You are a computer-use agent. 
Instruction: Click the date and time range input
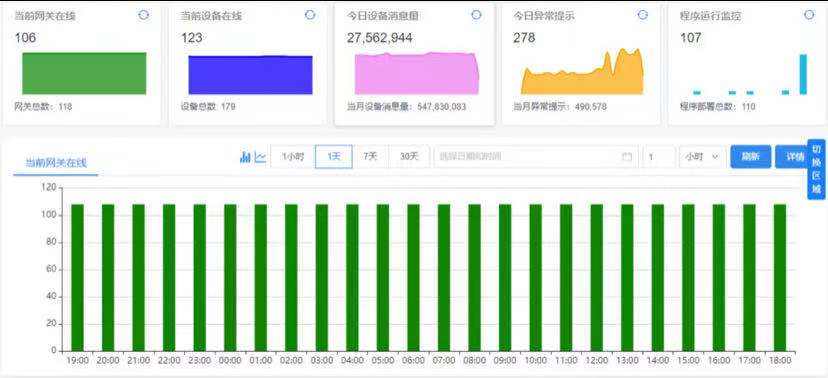click(535, 157)
